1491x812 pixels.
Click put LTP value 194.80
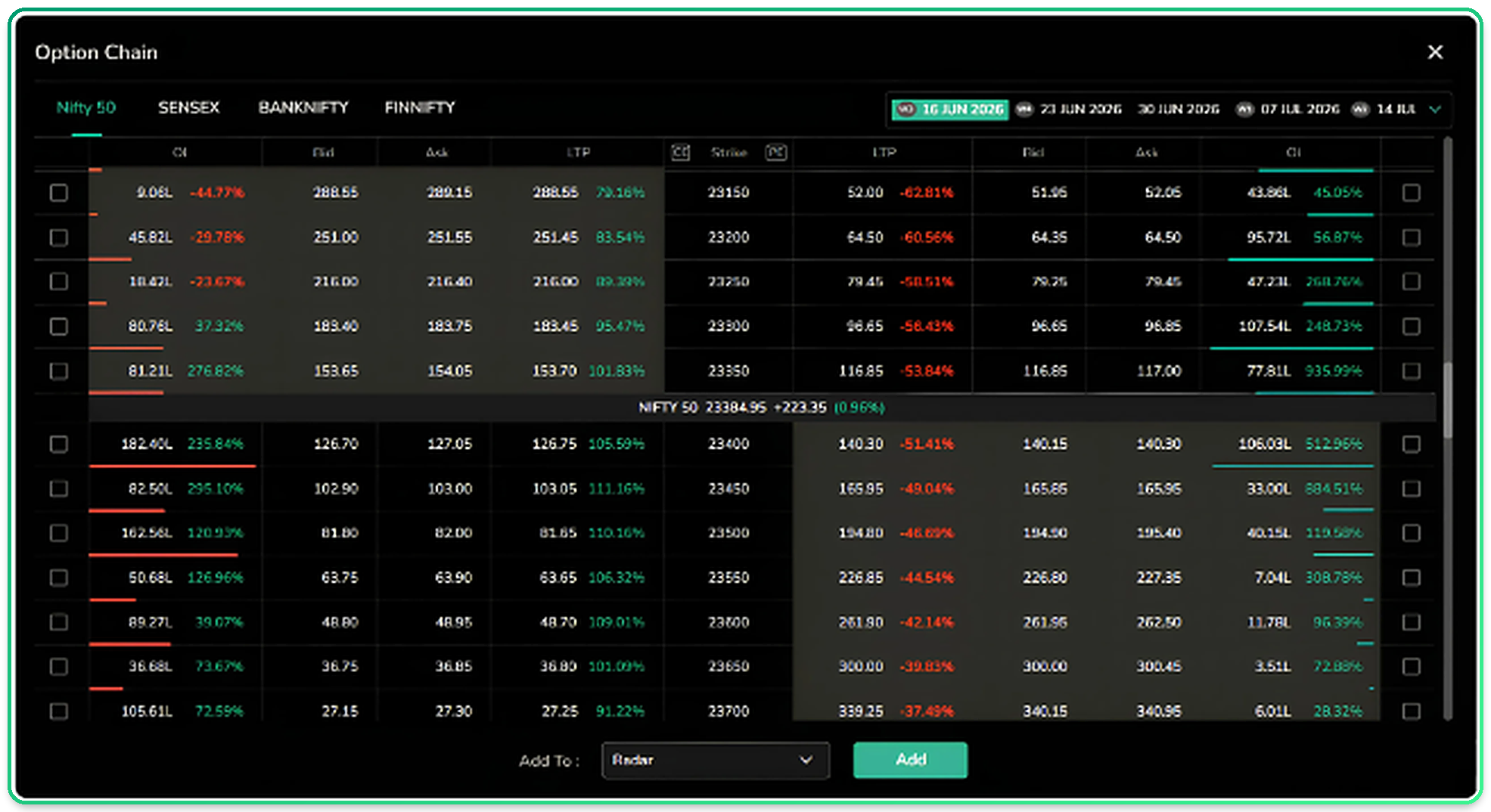pos(860,533)
